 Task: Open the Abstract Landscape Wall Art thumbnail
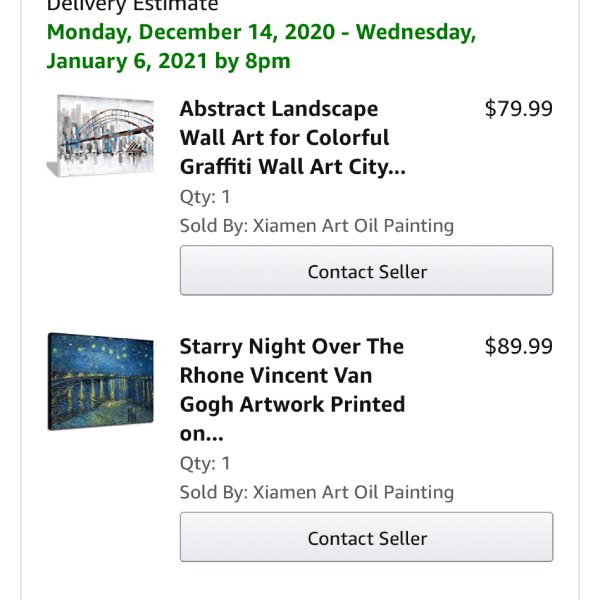pyautogui.click(x=100, y=135)
